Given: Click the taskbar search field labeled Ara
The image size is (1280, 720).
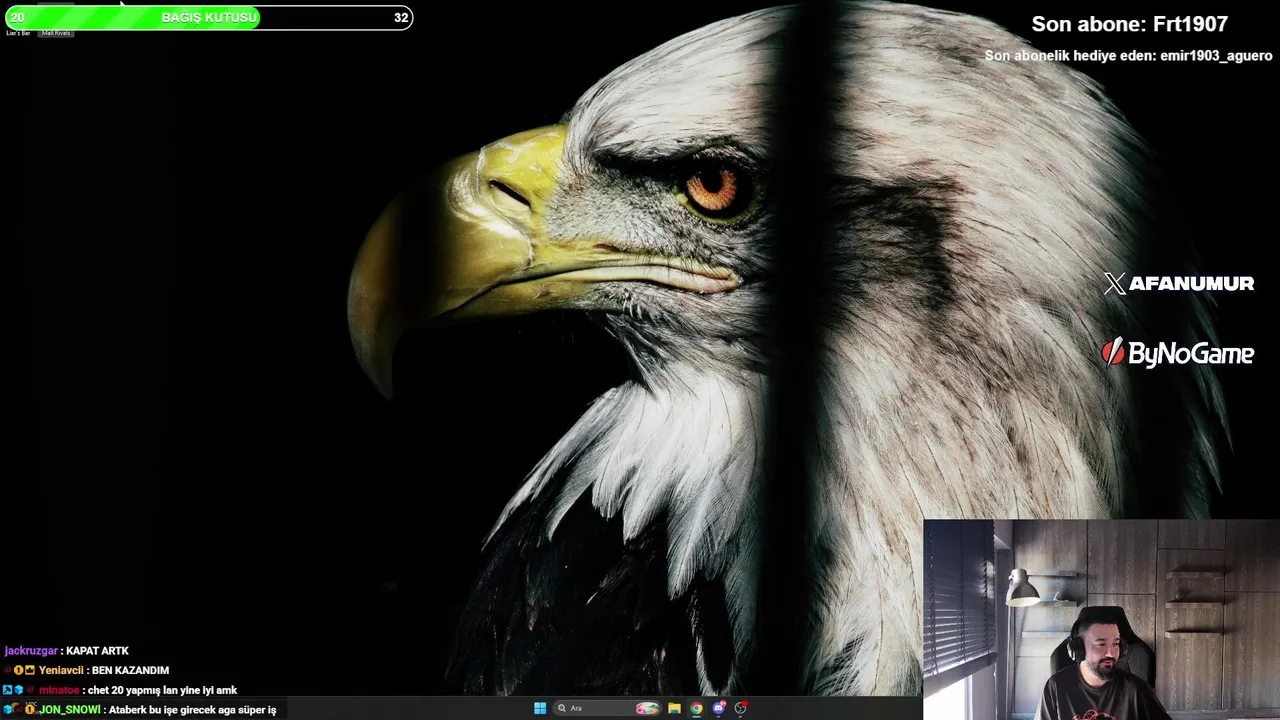Looking at the screenshot, I should coord(608,708).
